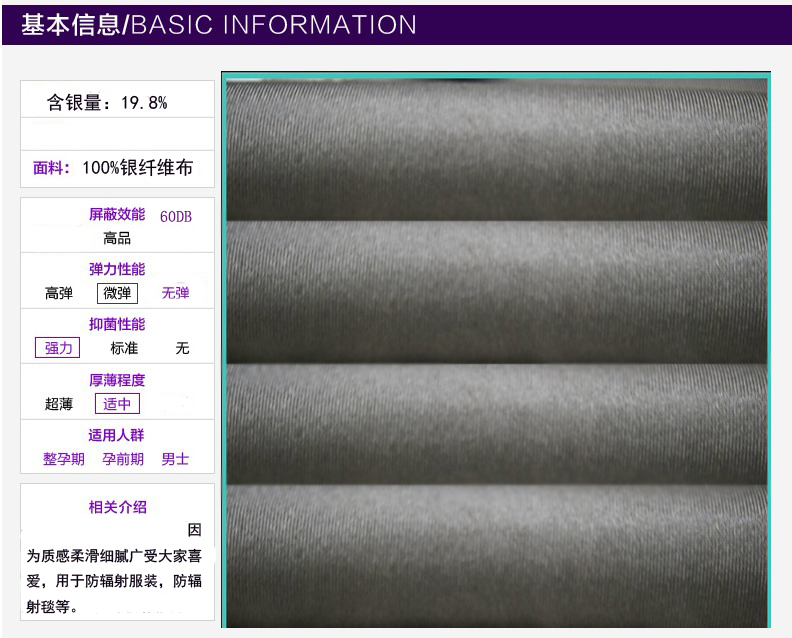Click the 屏蔽效能 heading

pos(117,215)
